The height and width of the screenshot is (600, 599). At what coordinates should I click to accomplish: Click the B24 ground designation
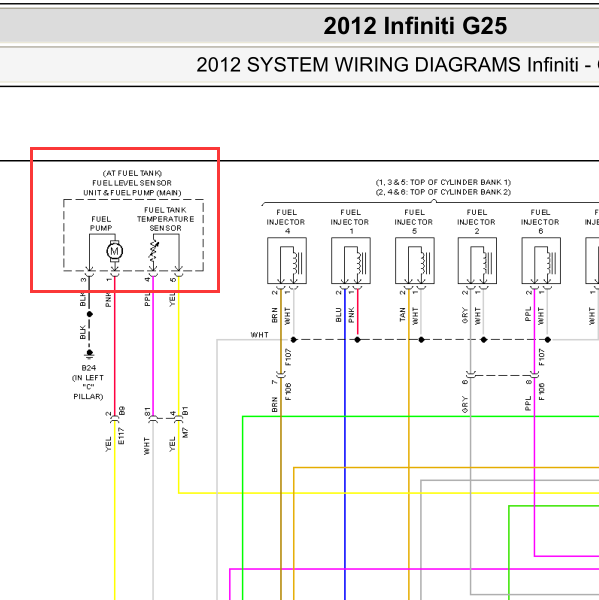coord(88,368)
